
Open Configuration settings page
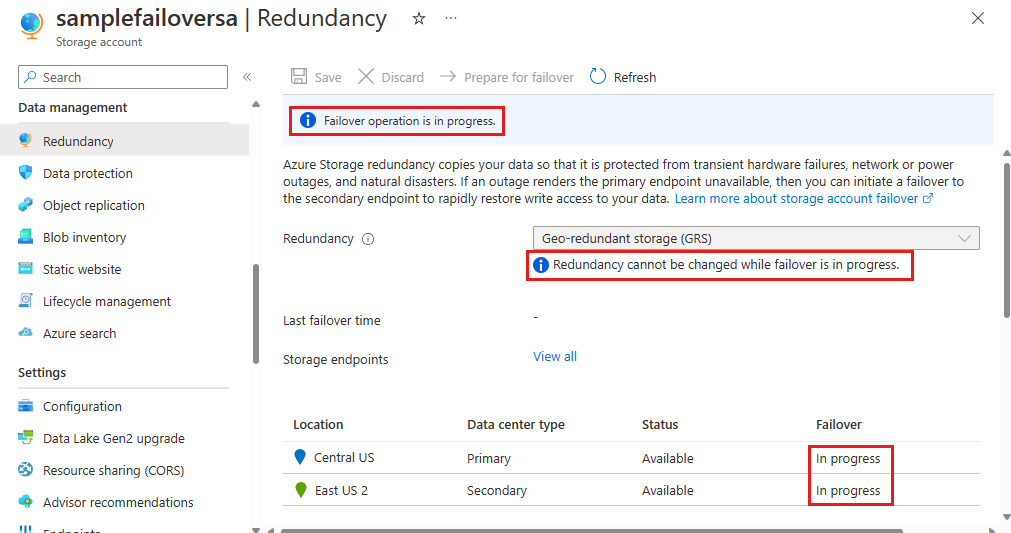coord(82,406)
